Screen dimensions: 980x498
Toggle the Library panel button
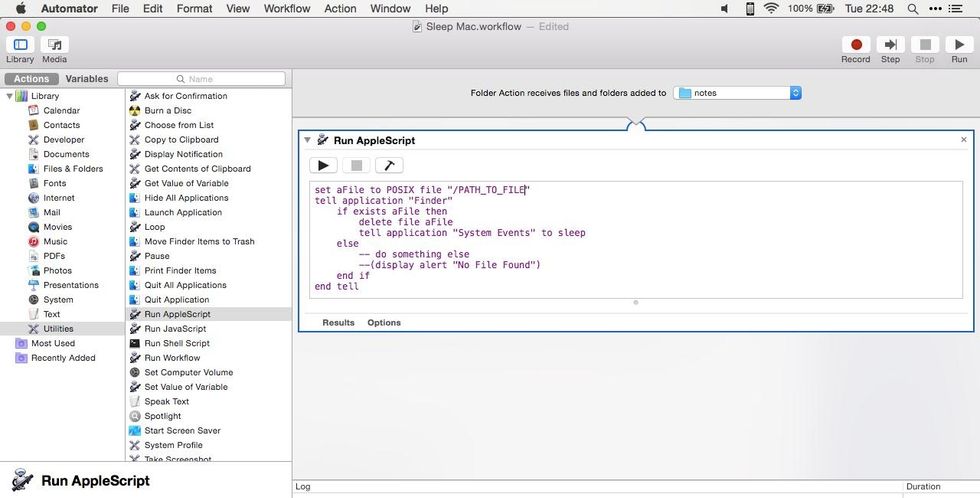[x=20, y=44]
